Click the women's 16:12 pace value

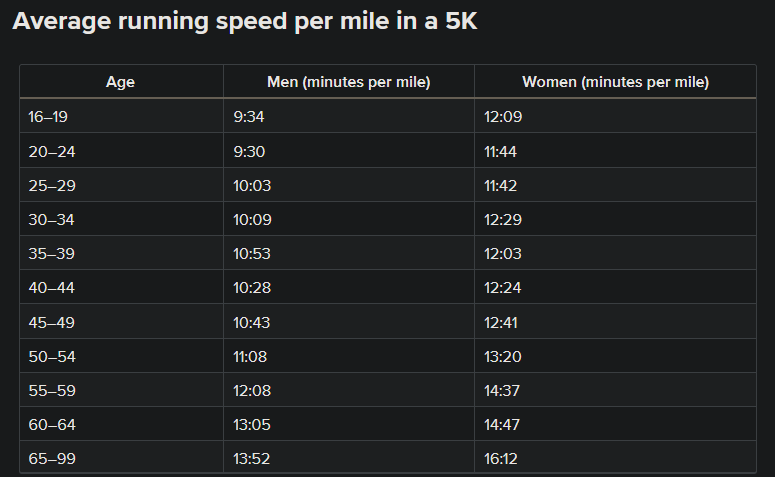502,458
